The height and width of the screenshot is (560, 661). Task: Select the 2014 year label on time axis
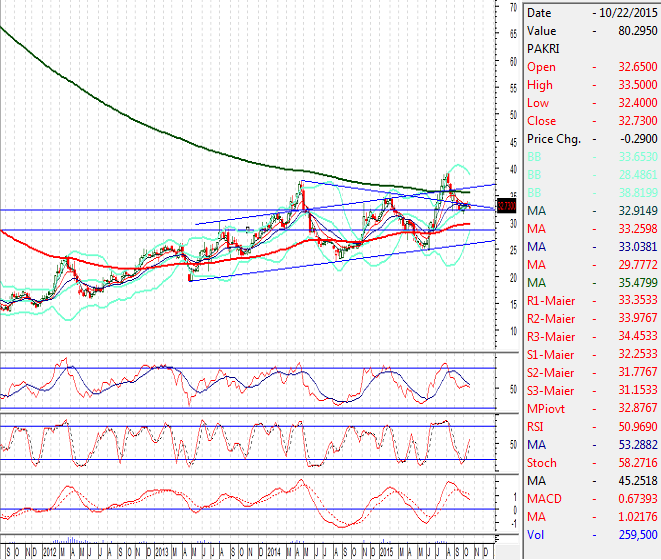[x=273, y=551]
